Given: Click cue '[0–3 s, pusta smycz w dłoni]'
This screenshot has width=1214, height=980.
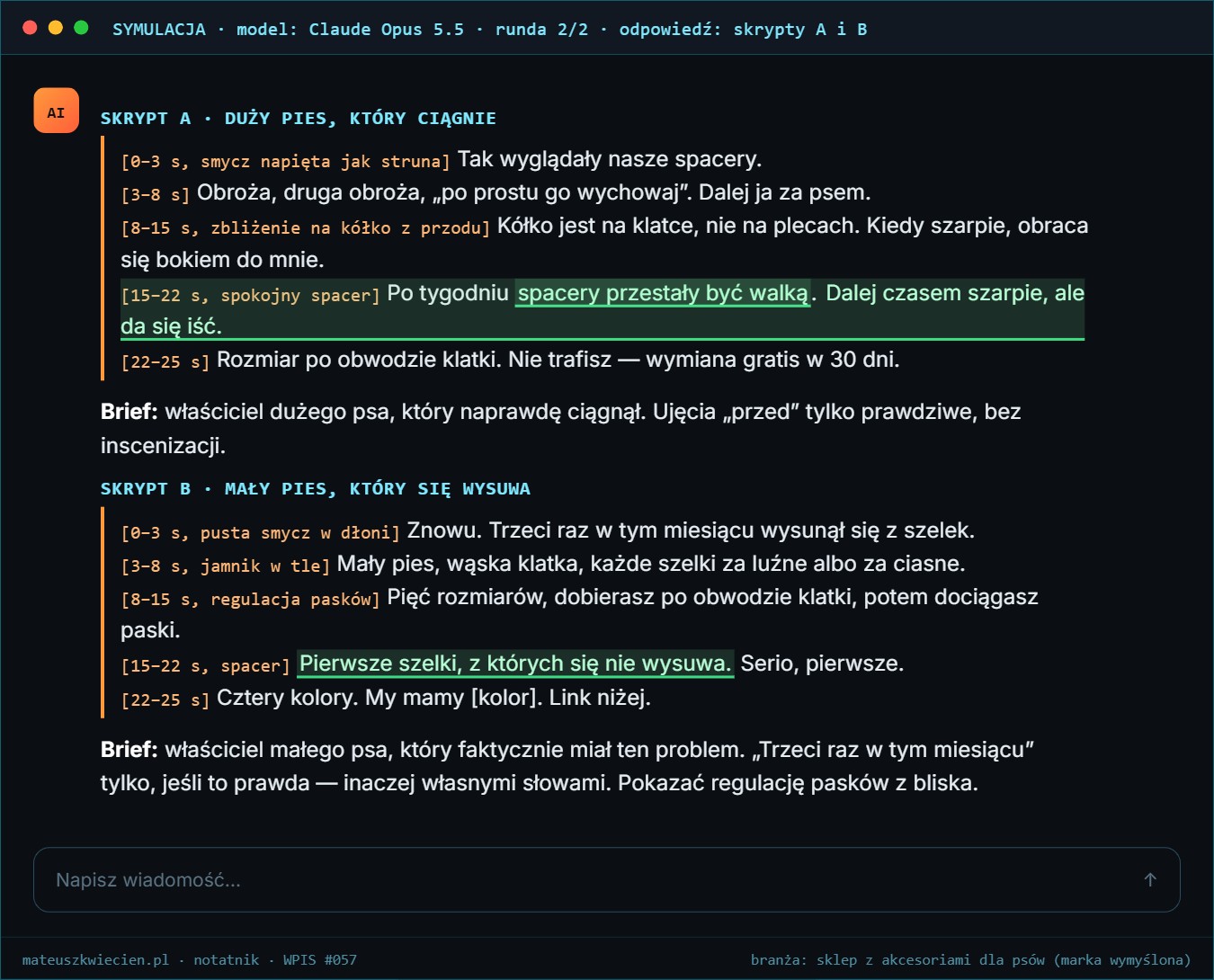Looking at the screenshot, I should (260, 533).
